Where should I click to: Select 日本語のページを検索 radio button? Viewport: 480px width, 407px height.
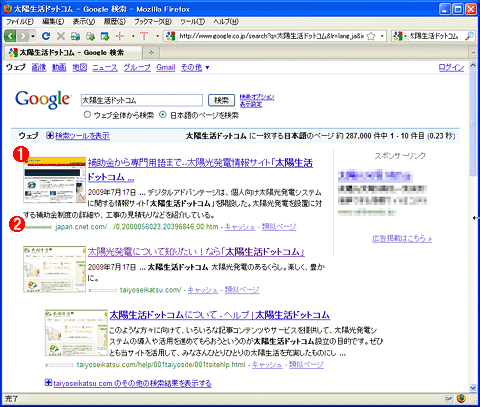coord(163,115)
